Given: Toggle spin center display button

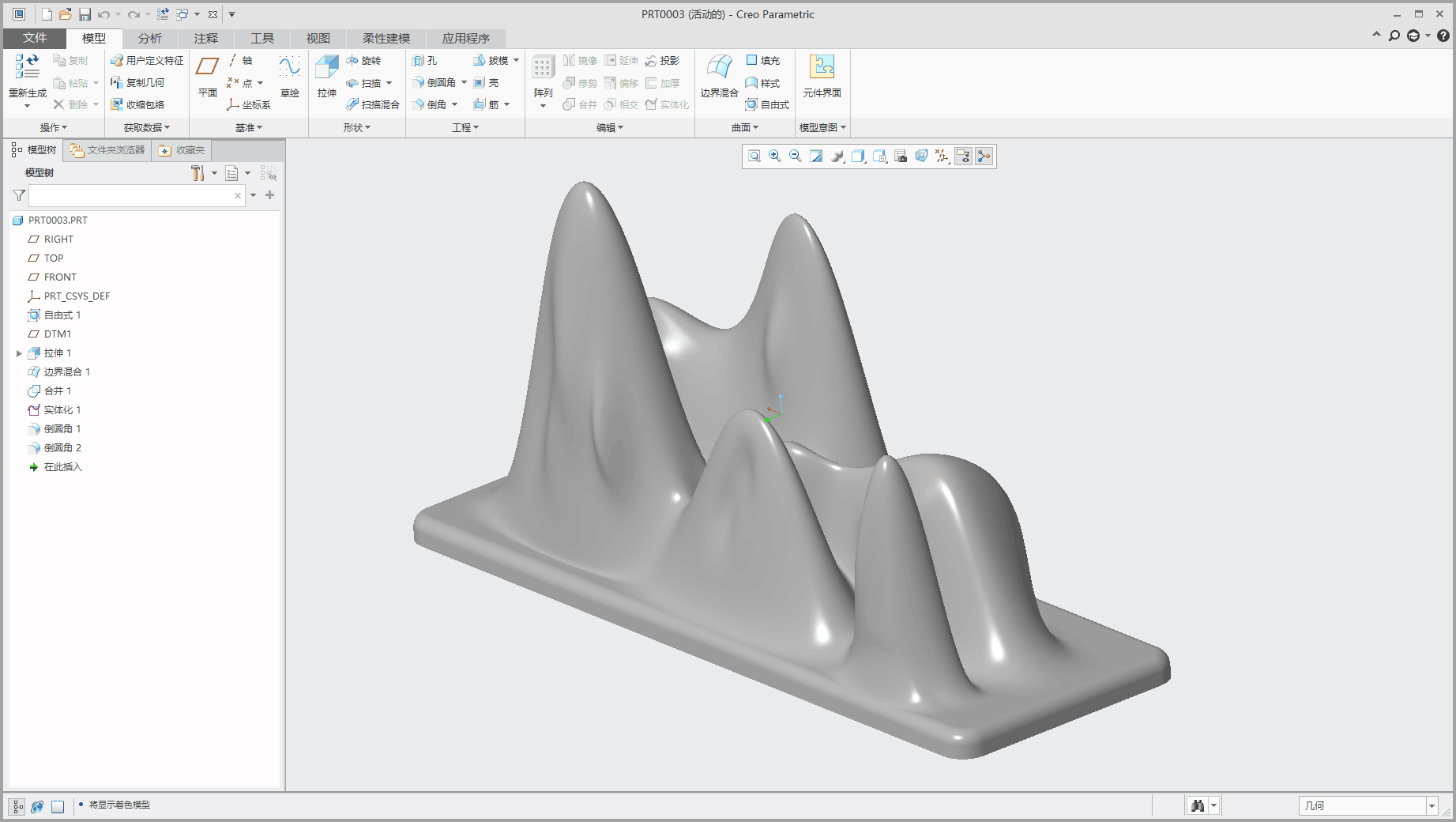Looking at the screenshot, I should (984, 156).
